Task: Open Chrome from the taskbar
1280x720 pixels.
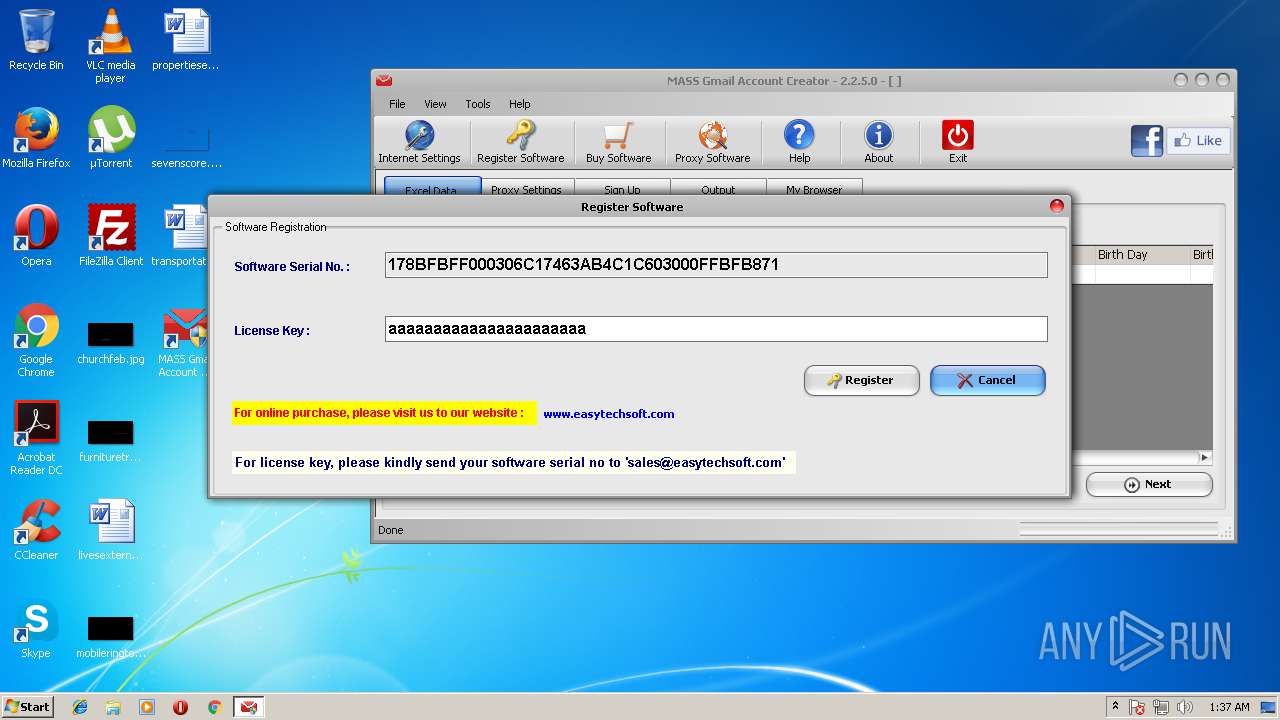Action: [x=214, y=707]
